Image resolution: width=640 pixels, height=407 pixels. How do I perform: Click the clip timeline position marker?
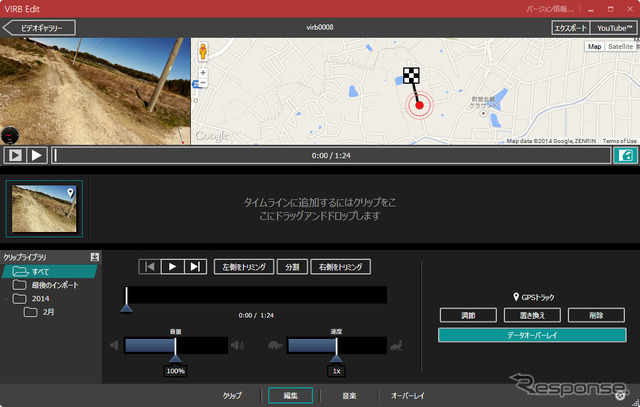tap(127, 307)
